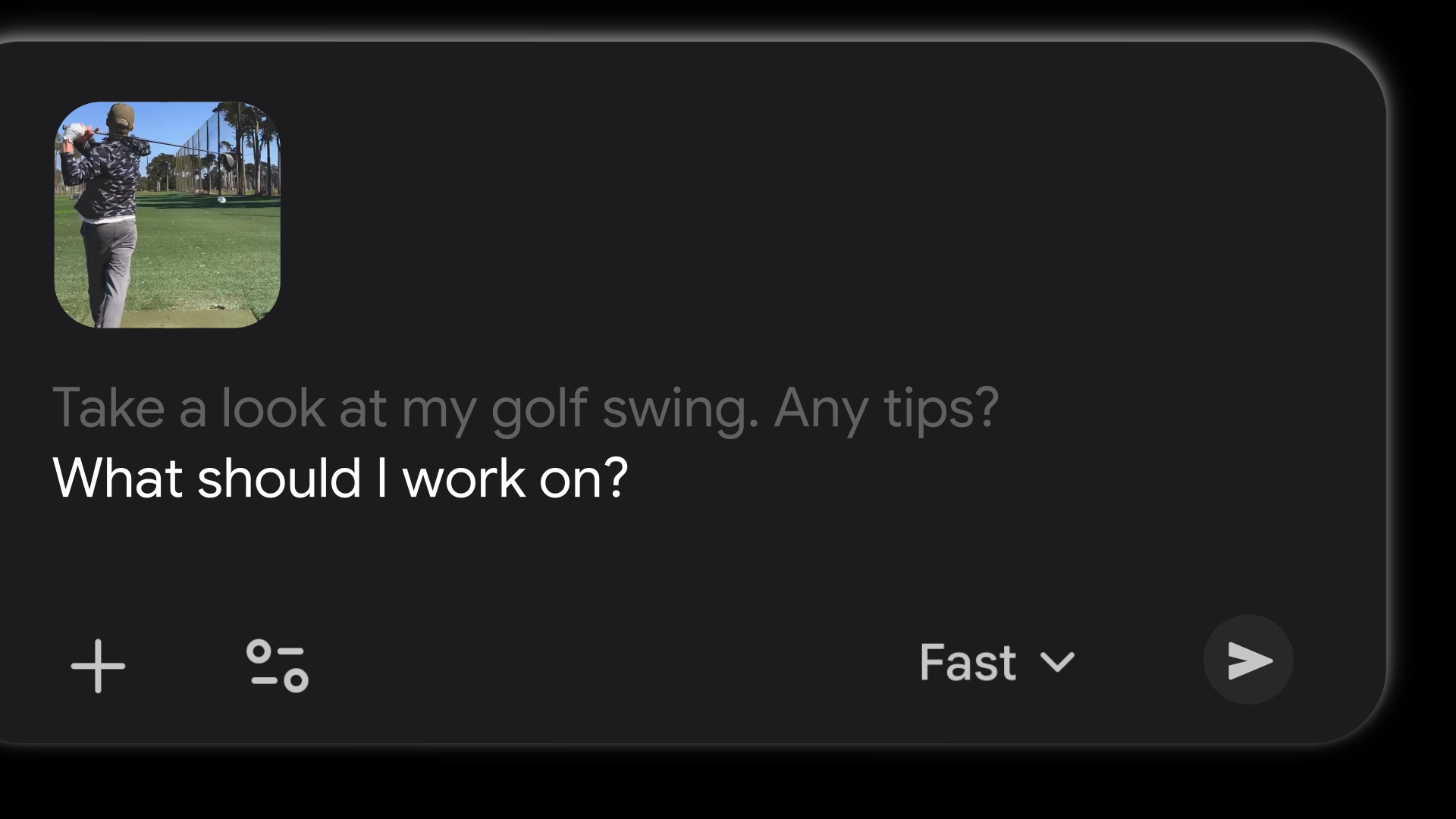Click the grayed "Take a look at my golf swing" text

click(403, 408)
